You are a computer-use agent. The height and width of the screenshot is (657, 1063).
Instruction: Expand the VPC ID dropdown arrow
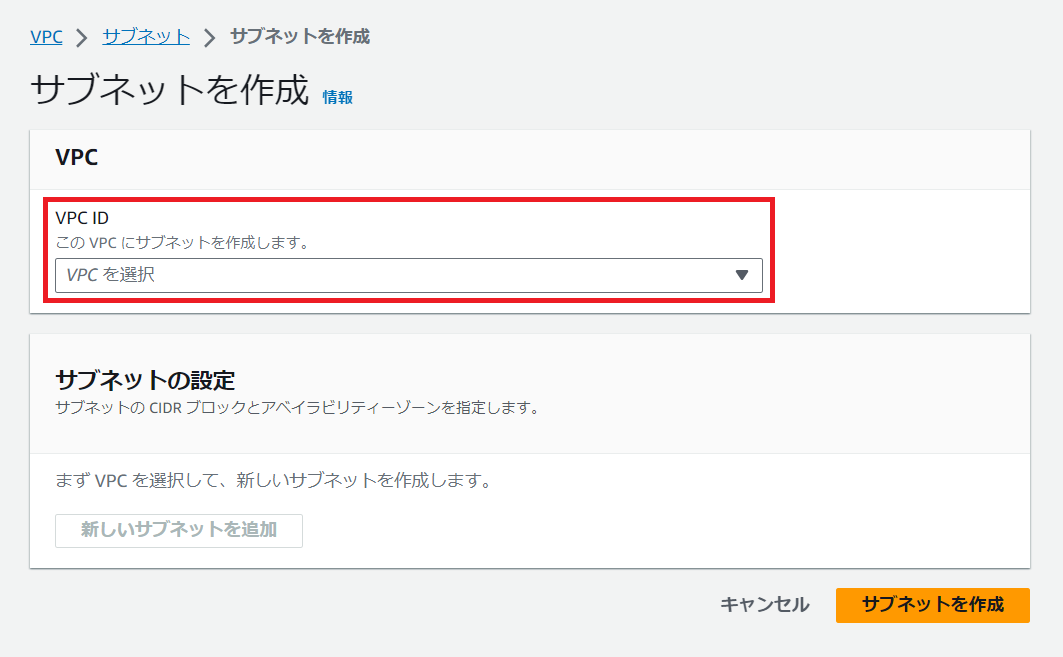pyautogui.click(x=741, y=275)
